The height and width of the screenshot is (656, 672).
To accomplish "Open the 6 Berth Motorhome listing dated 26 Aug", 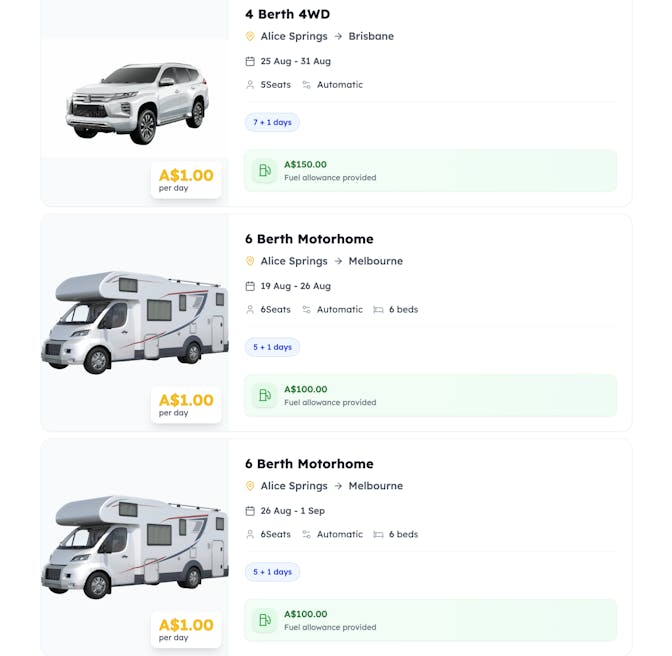I will pyautogui.click(x=309, y=464).
